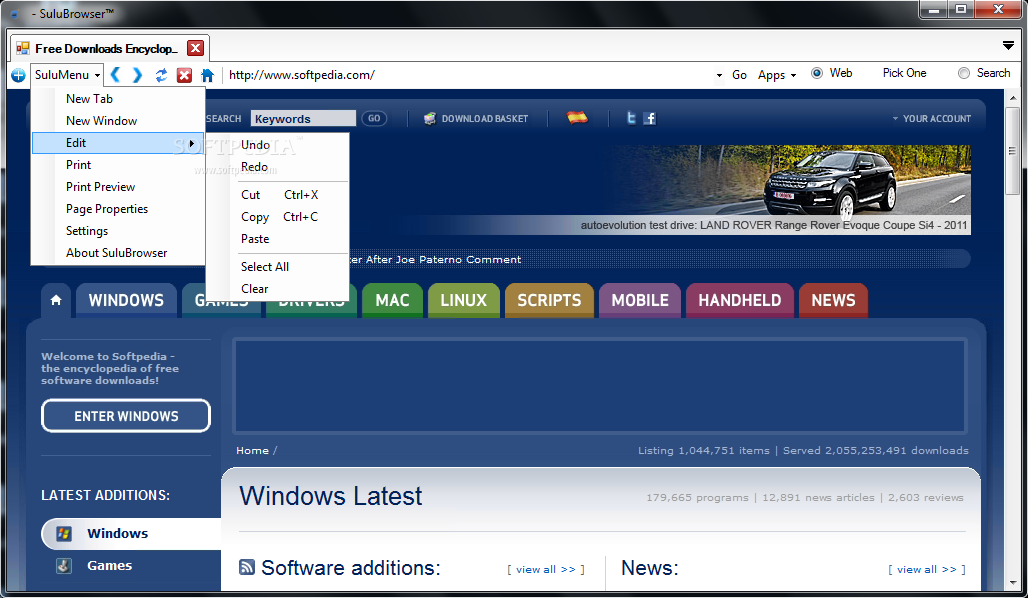The image size is (1028, 598).
Task: Click the vertical scrollbar up arrow
Action: point(1012,98)
